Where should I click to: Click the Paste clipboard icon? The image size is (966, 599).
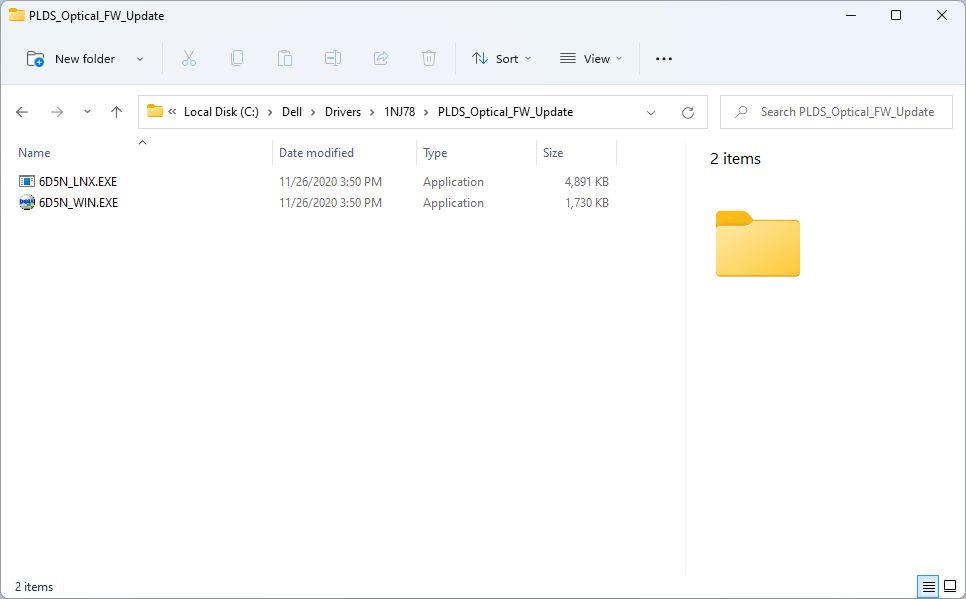[285, 59]
